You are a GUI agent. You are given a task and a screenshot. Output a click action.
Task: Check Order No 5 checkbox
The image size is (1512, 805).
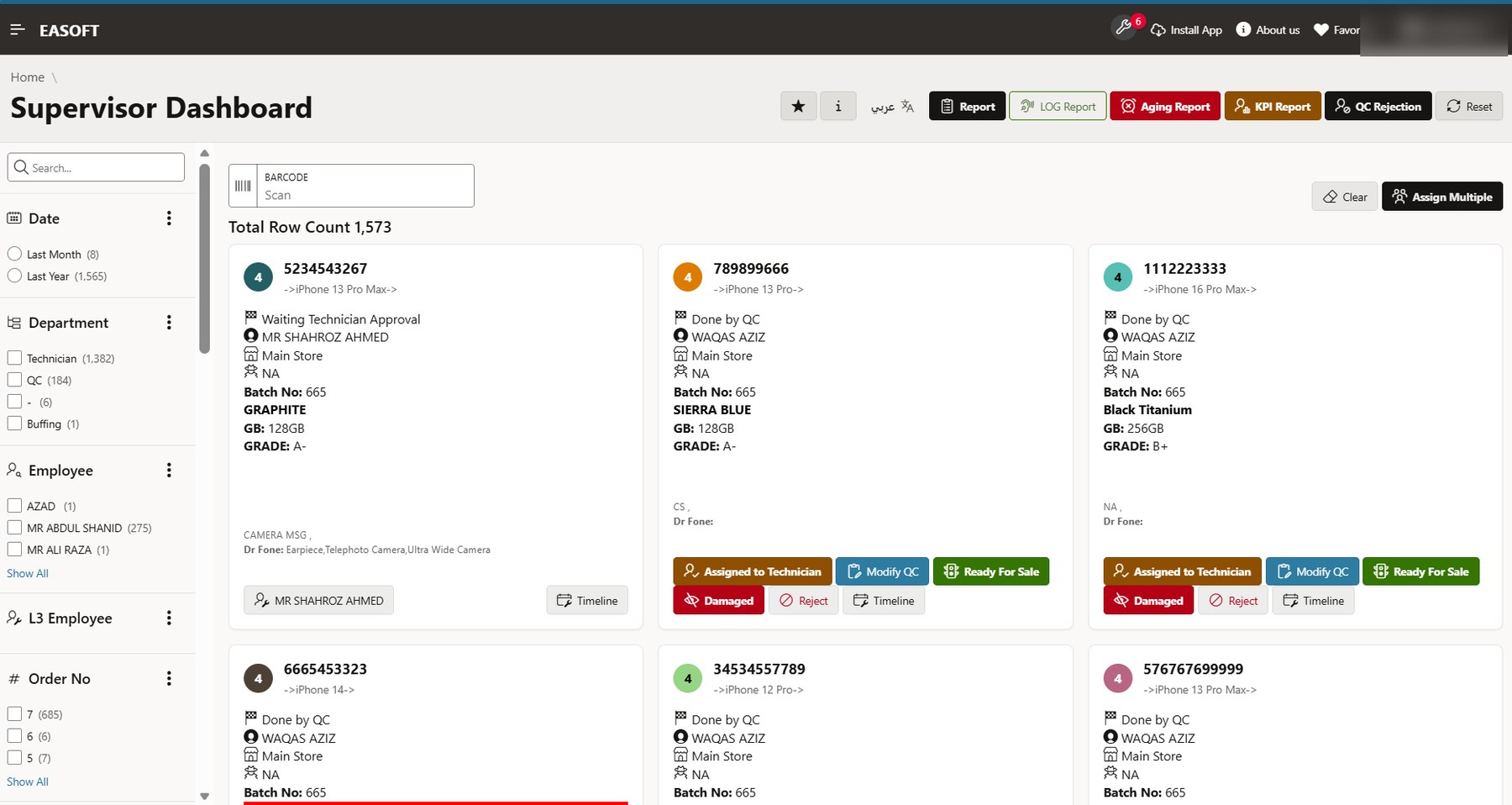14,758
